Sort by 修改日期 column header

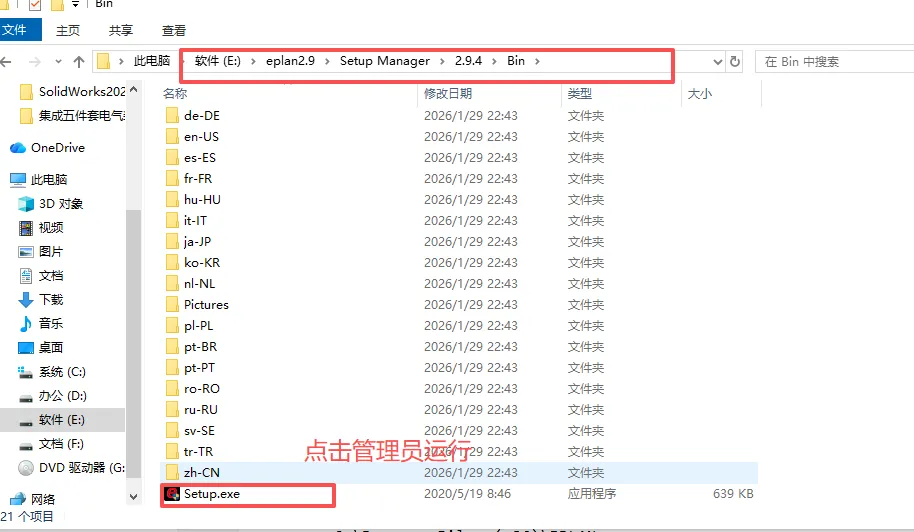448,93
